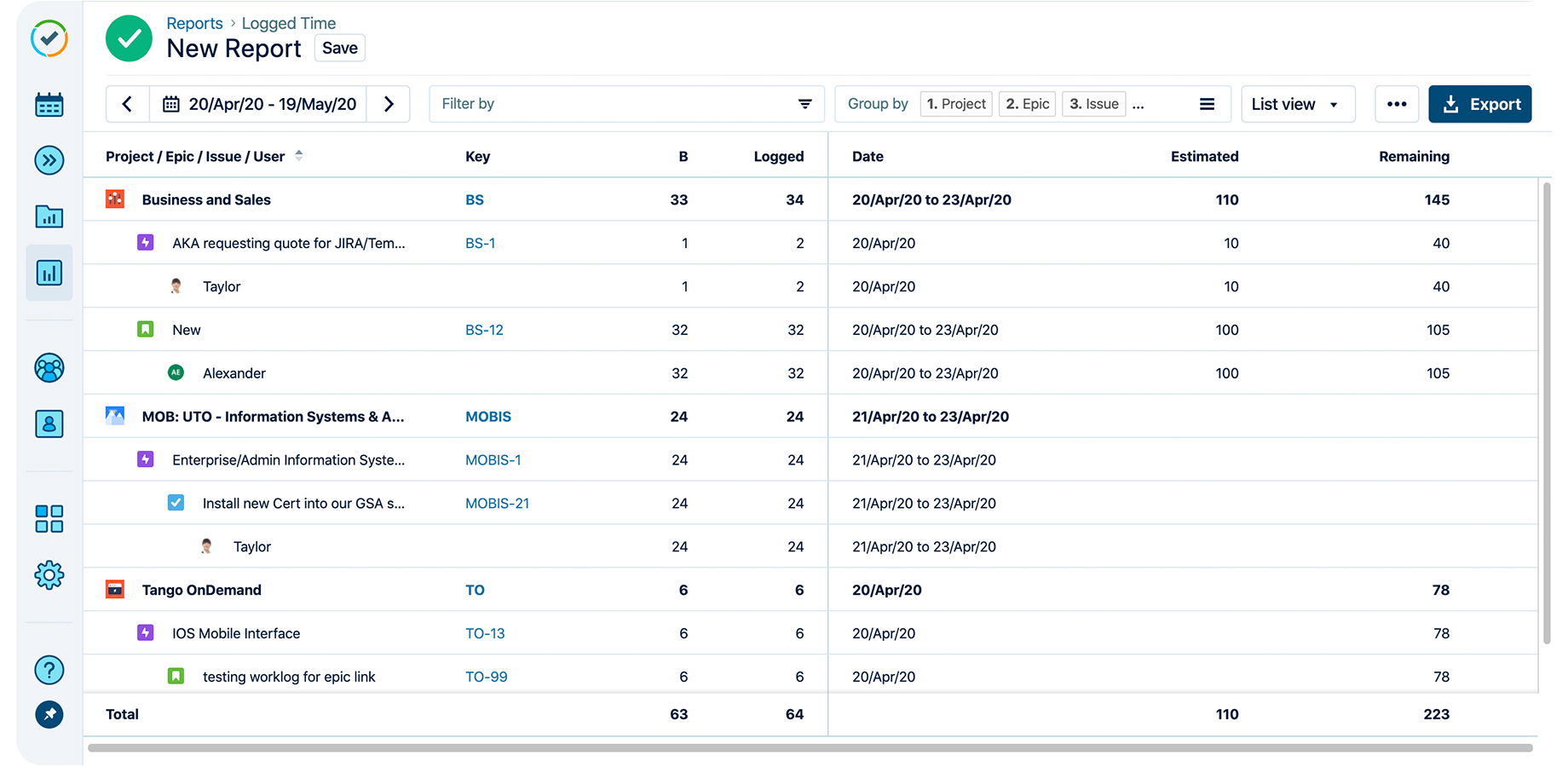Select the folder chart icon in sidebar
Image resolution: width=1568 pixels, height=767 pixels.
click(x=49, y=216)
